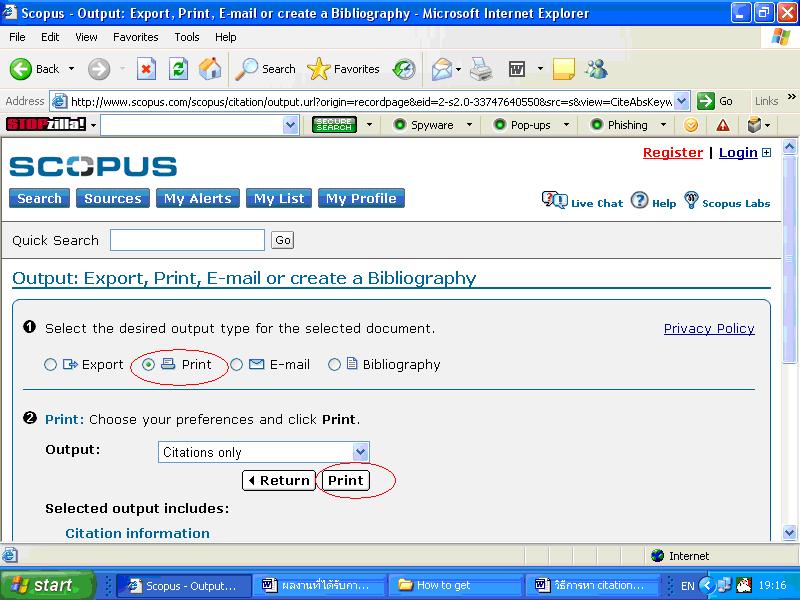The height and width of the screenshot is (600, 800).
Task: Go to the Sources tab
Action: point(113,198)
